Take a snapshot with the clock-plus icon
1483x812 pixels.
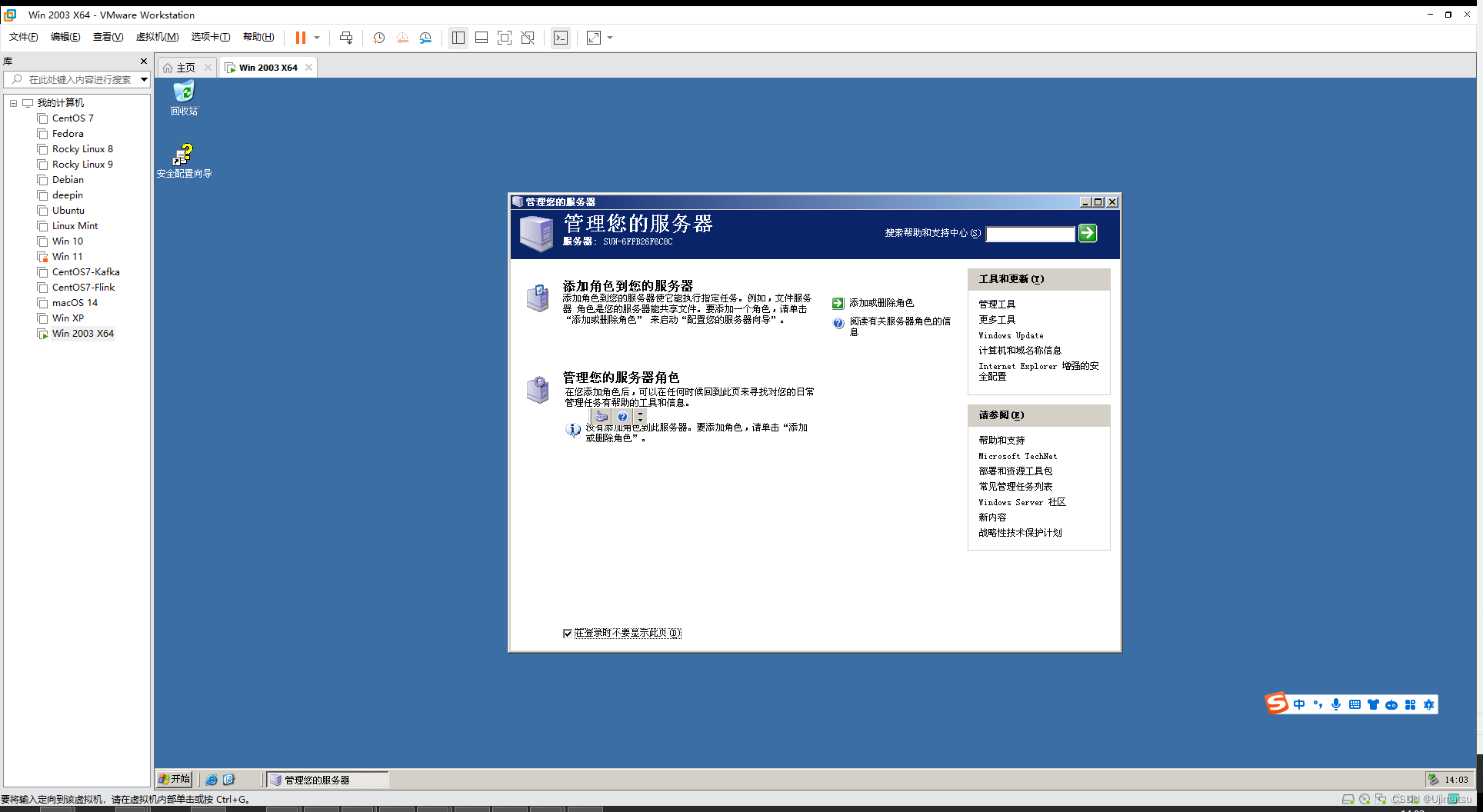tap(378, 38)
